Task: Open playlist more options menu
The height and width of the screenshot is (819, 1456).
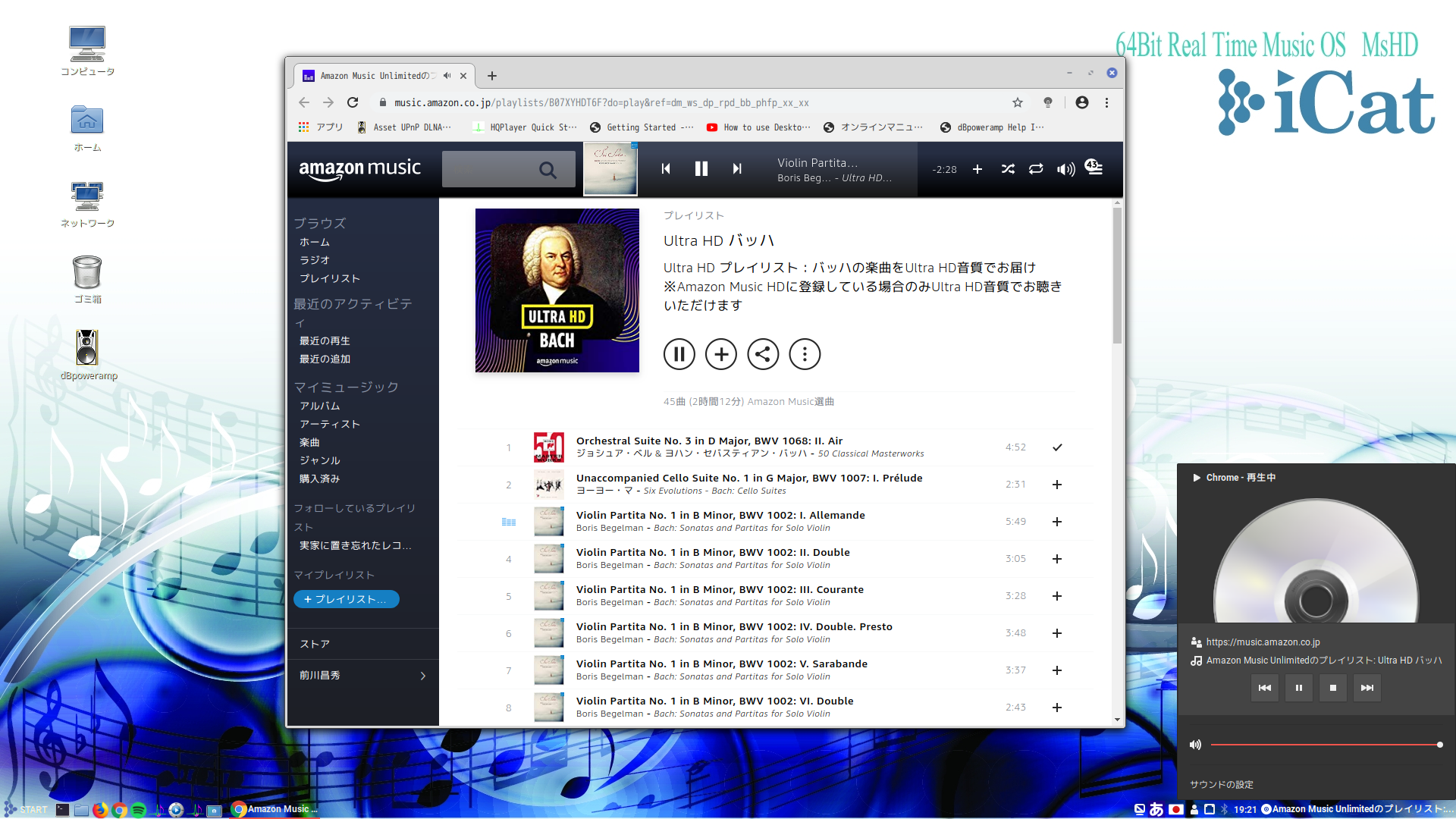Action: [805, 354]
